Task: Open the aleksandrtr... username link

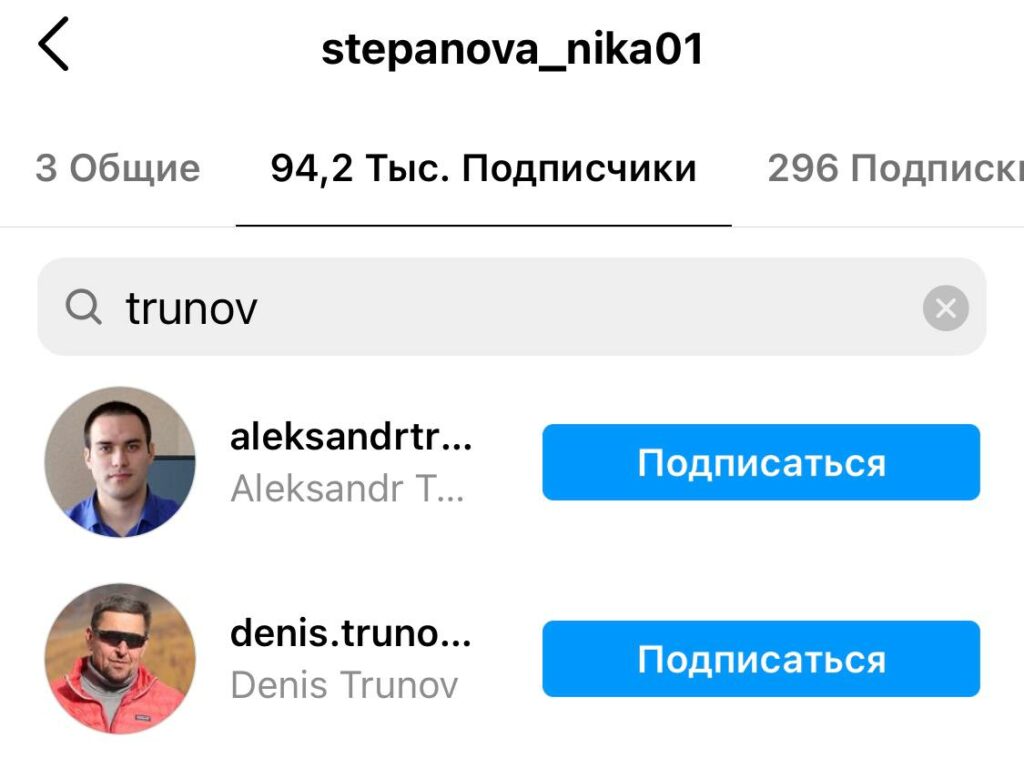Action: pyautogui.click(x=351, y=436)
